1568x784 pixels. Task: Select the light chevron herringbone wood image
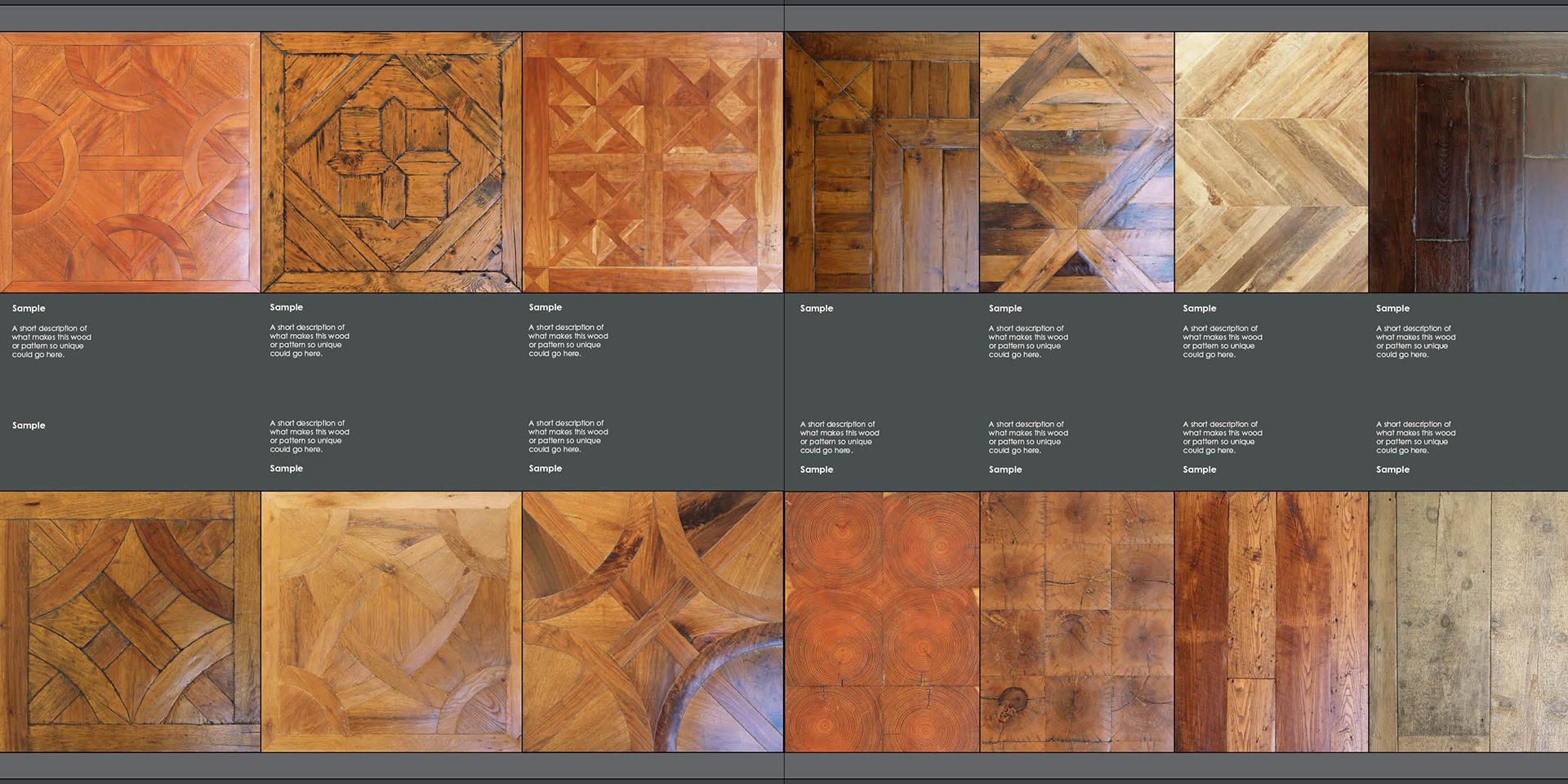[x=1272, y=163]
